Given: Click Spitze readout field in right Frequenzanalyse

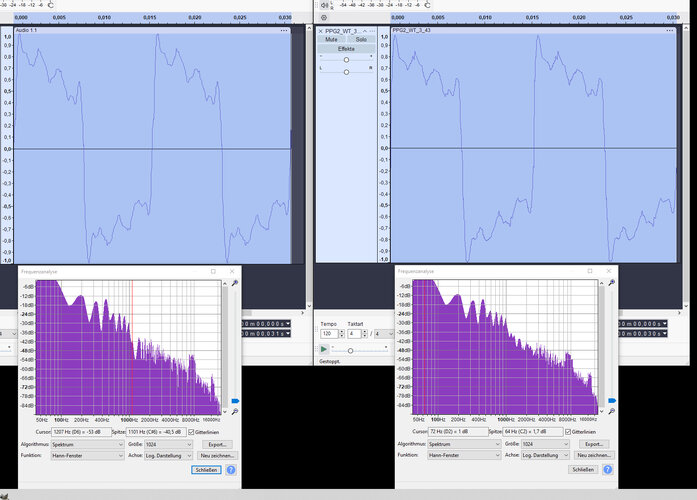Looking at the screenshot, I should click(533, 432).
